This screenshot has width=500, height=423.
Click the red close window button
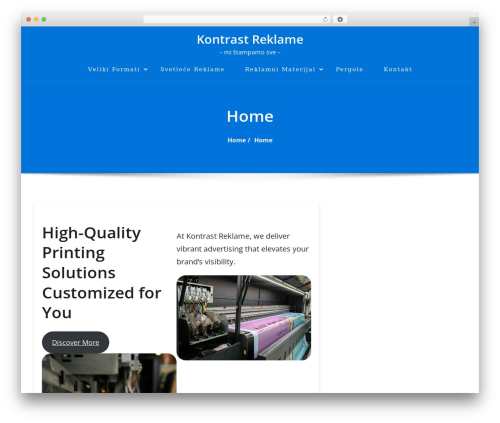(x=29, y=19)
